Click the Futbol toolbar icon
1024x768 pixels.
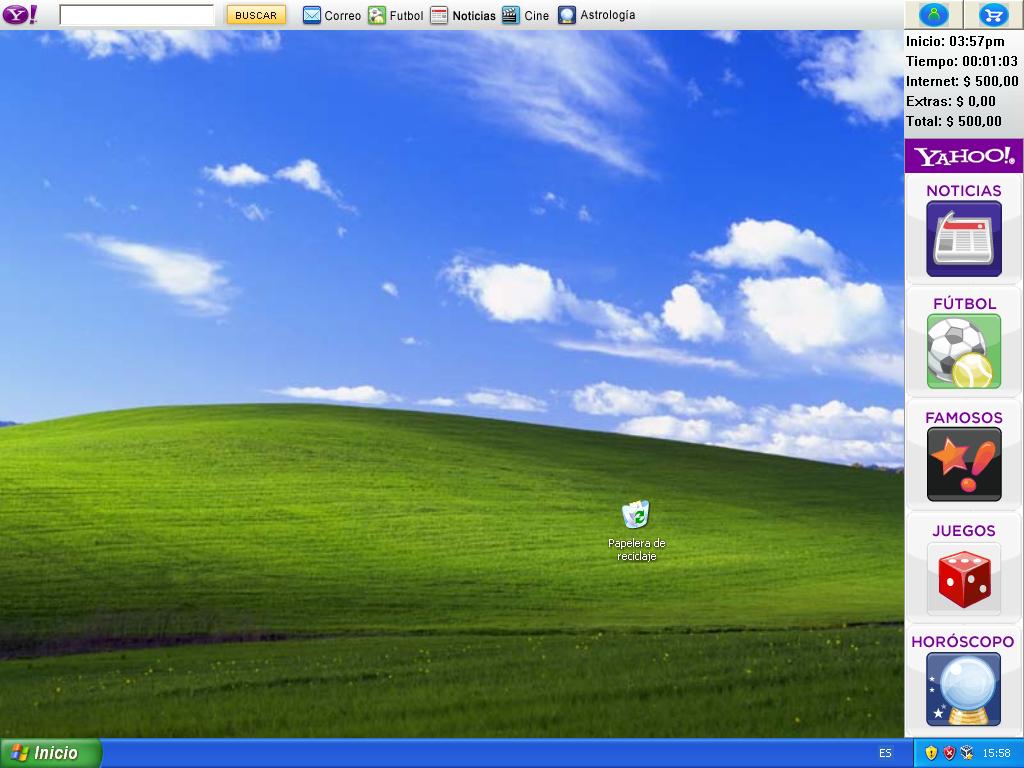click(x=377, y=15)
